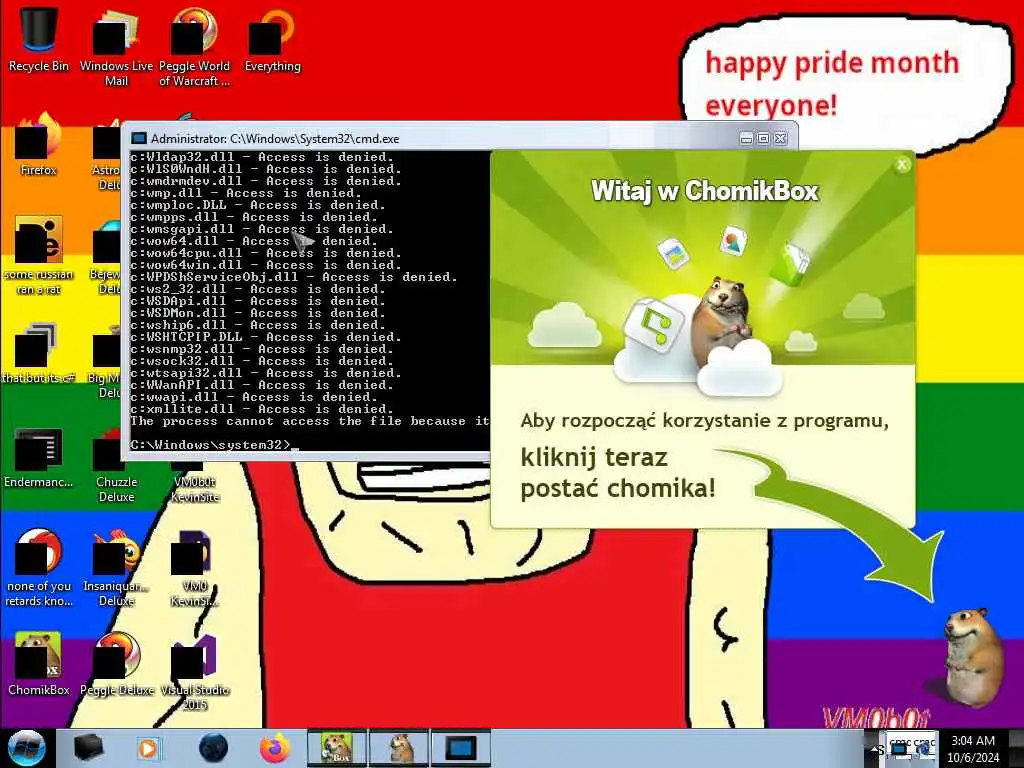Select the Firefox desktop shortcut
Image resolution: width=1024 pixels, height=768 pixels.
39,145
